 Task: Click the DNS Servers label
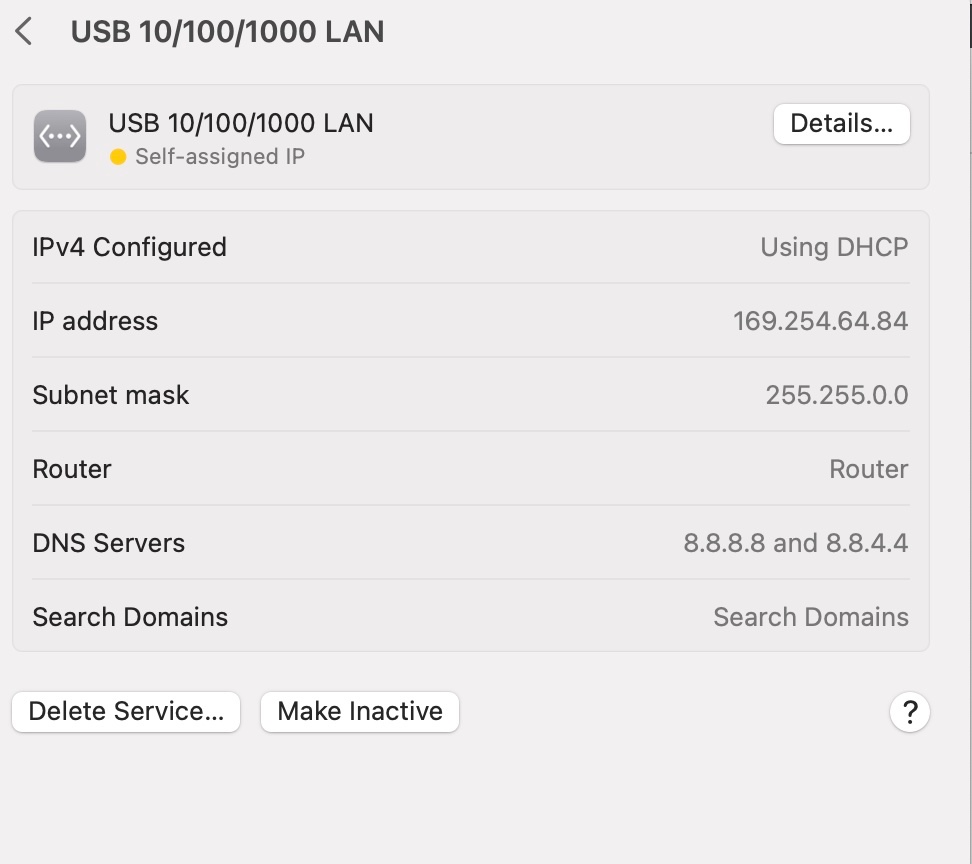(108, 543)
